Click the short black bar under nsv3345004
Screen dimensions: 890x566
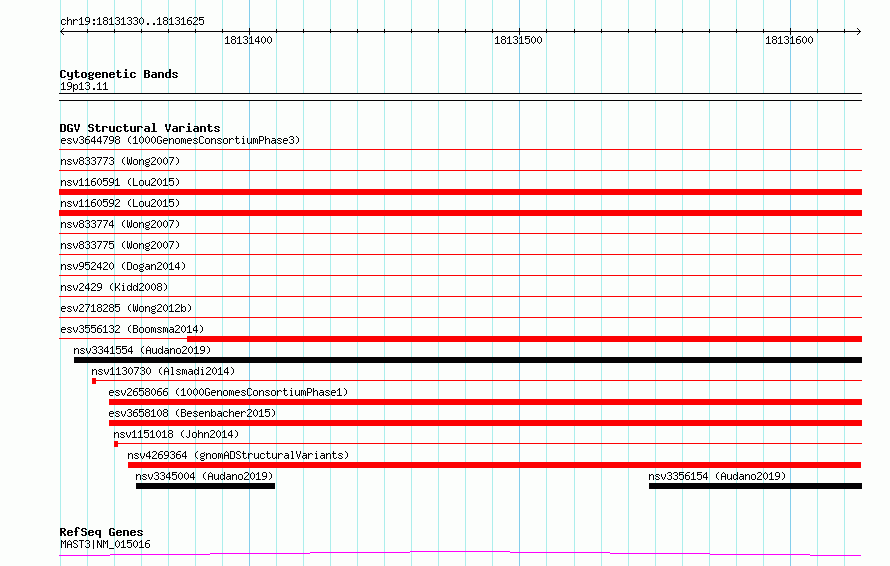point(205,486)
